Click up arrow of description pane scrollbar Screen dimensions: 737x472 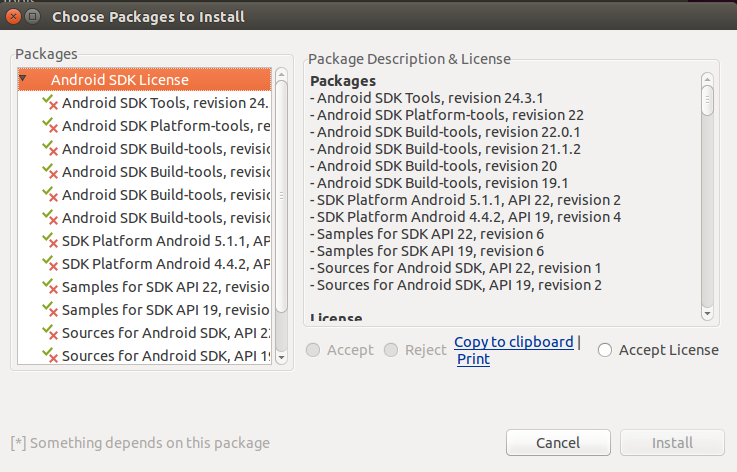point(707,79)
